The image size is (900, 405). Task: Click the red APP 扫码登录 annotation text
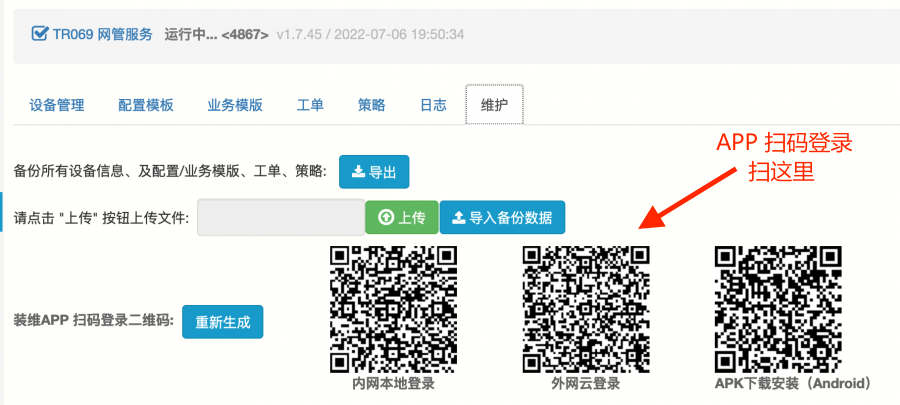coord(784,143)
